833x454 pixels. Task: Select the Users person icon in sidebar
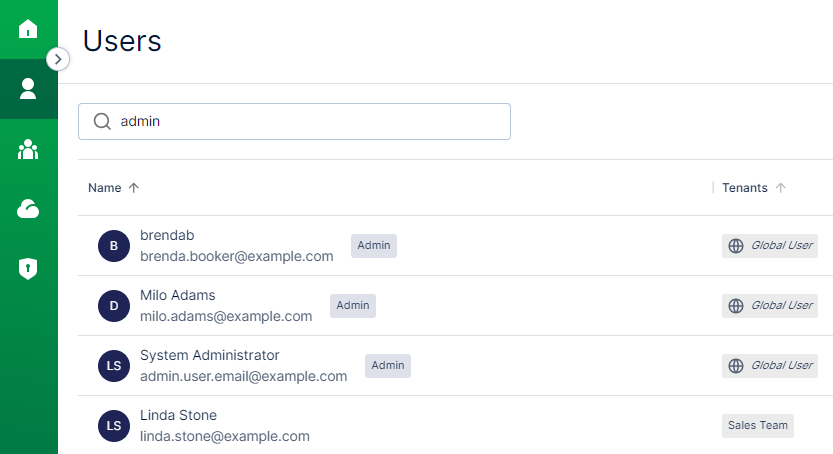click(28, 89)
